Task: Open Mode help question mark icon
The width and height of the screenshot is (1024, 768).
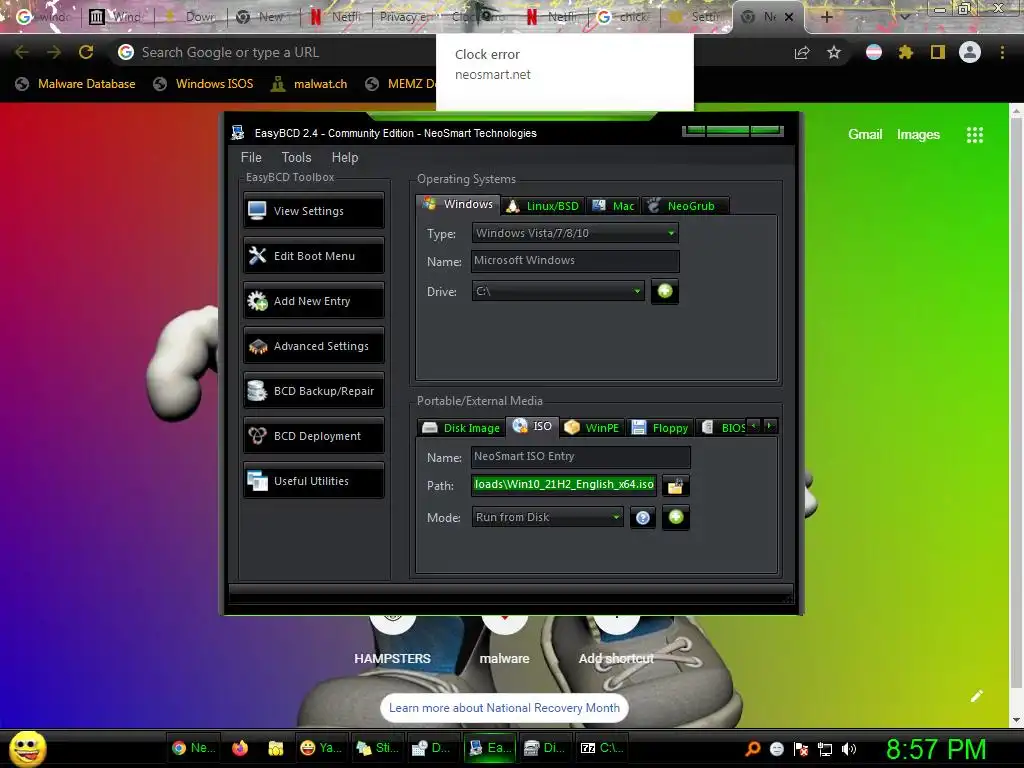Action: 643,518
